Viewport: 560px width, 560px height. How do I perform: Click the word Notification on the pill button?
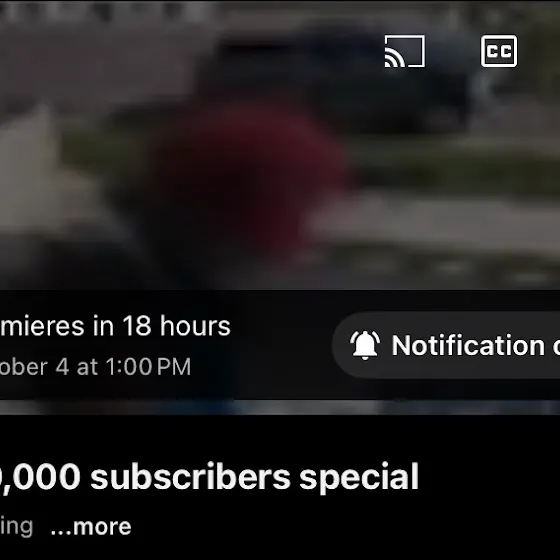(x=468, y=345)
